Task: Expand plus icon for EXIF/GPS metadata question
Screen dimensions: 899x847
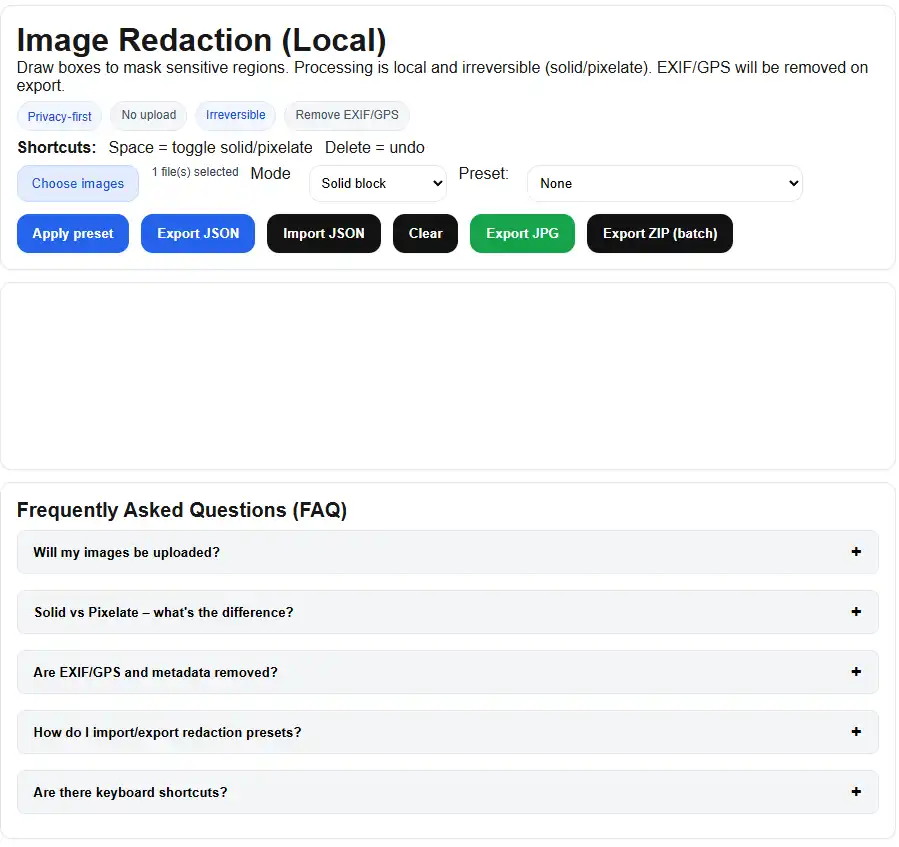Action: coord(855,672)
